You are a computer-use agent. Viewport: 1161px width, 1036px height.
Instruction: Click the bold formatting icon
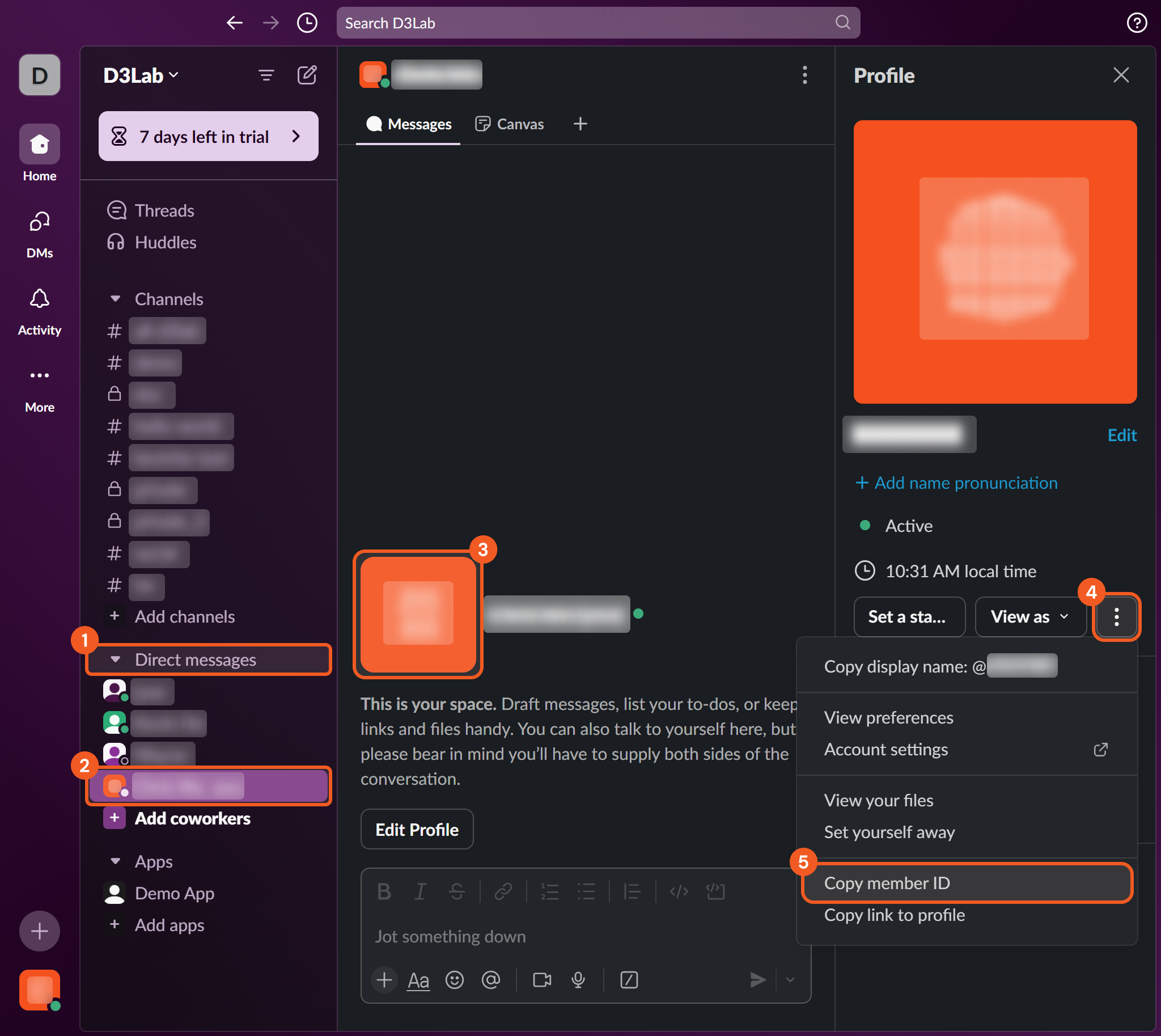tap(384, 891)
